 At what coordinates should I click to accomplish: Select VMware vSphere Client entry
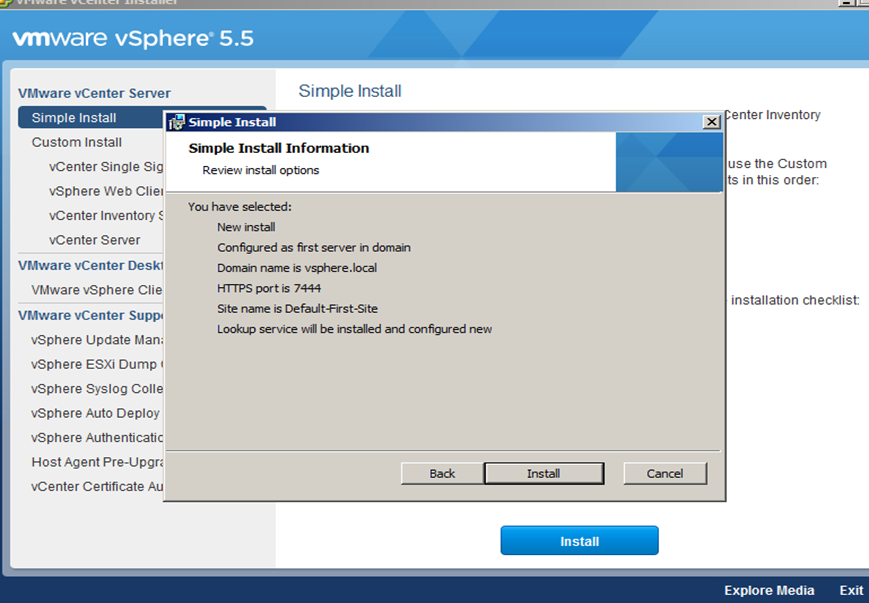[x=97, y=289]
